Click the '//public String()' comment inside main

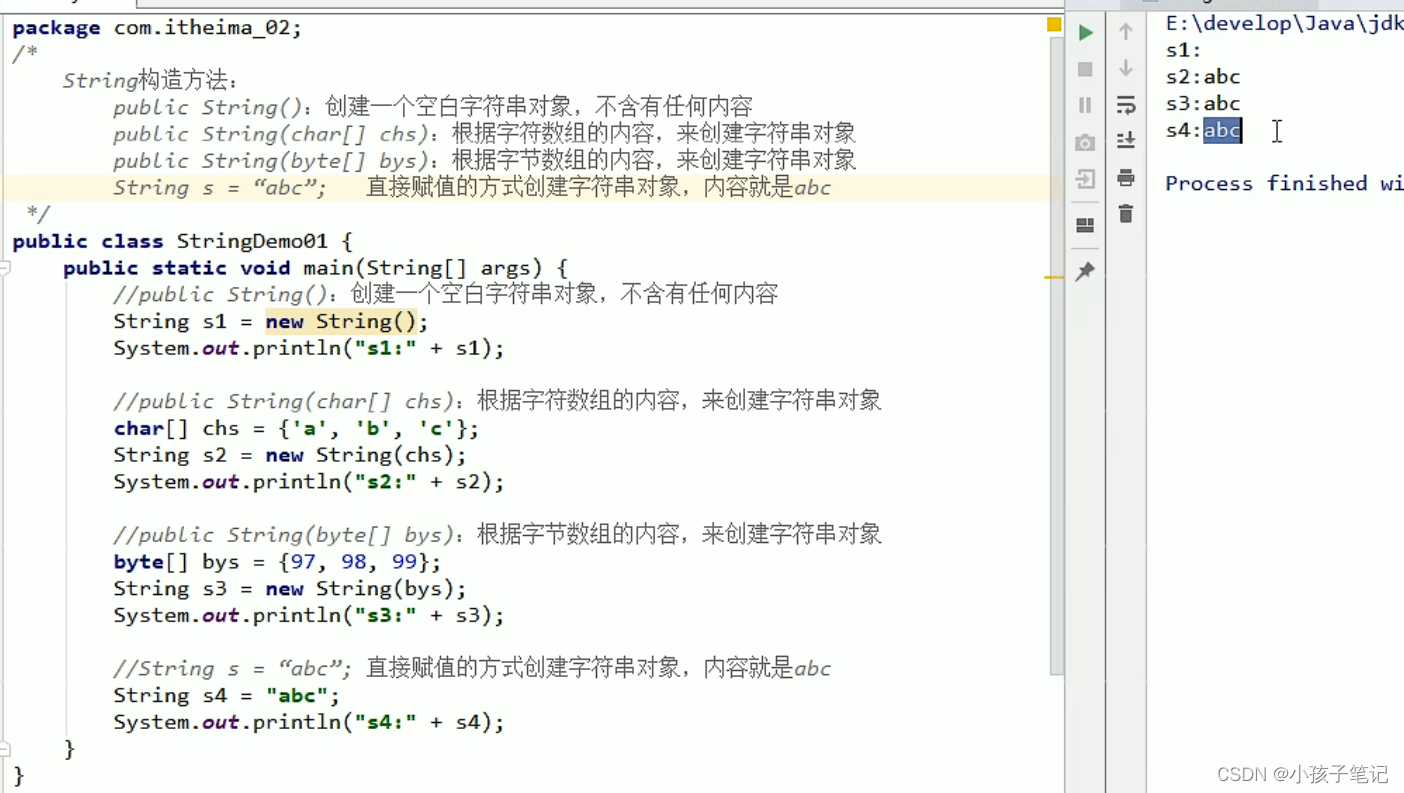(220, 294)
